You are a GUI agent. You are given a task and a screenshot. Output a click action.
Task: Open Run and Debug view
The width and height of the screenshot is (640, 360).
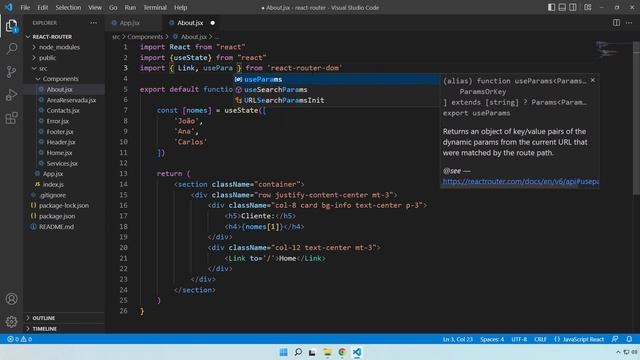[11, 95]
